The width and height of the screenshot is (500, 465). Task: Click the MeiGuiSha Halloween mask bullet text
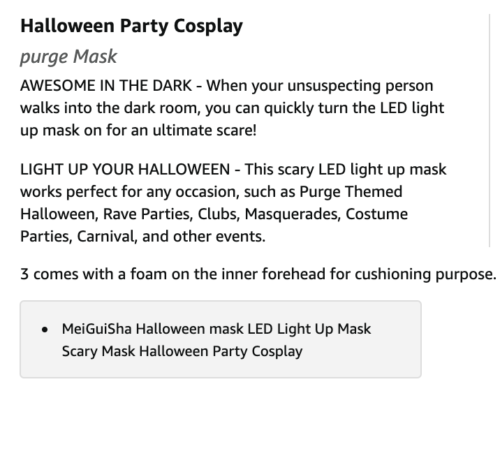216,340
